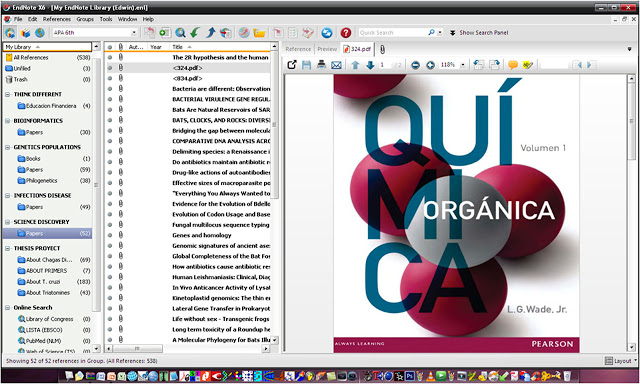Toggle read dot for The 2R hypothesis row

click(110, 58)
